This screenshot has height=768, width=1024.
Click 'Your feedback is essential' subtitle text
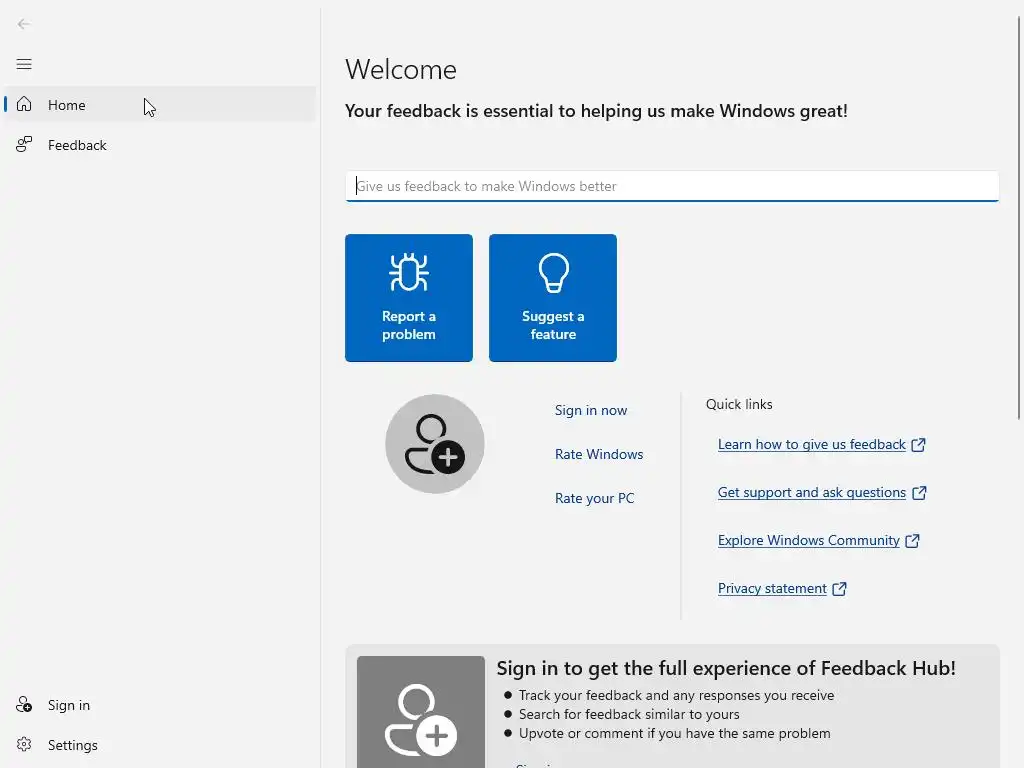click(x=596, y=111)
